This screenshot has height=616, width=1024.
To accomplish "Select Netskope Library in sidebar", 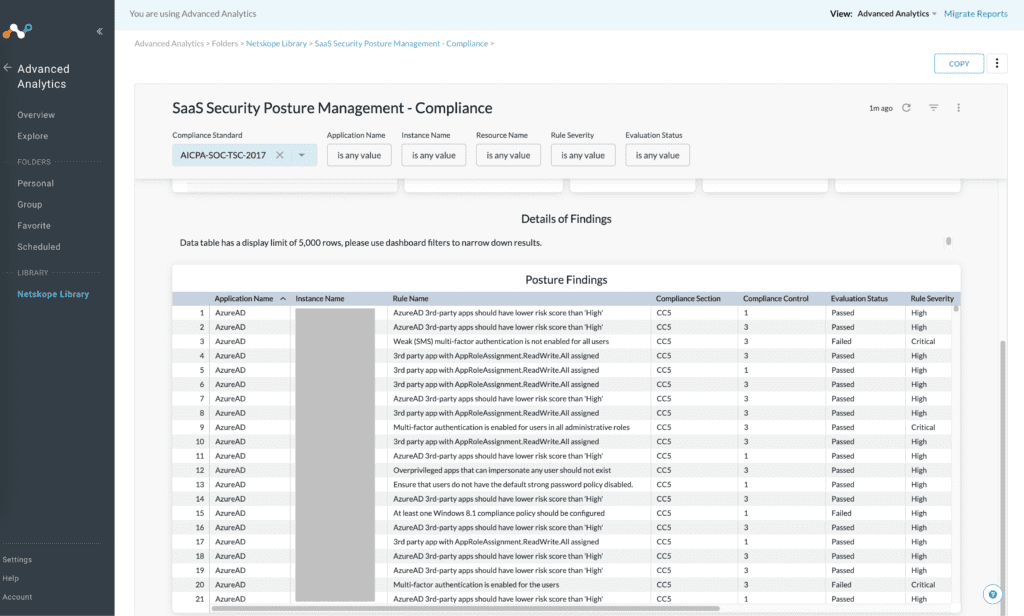I will 53,294.
